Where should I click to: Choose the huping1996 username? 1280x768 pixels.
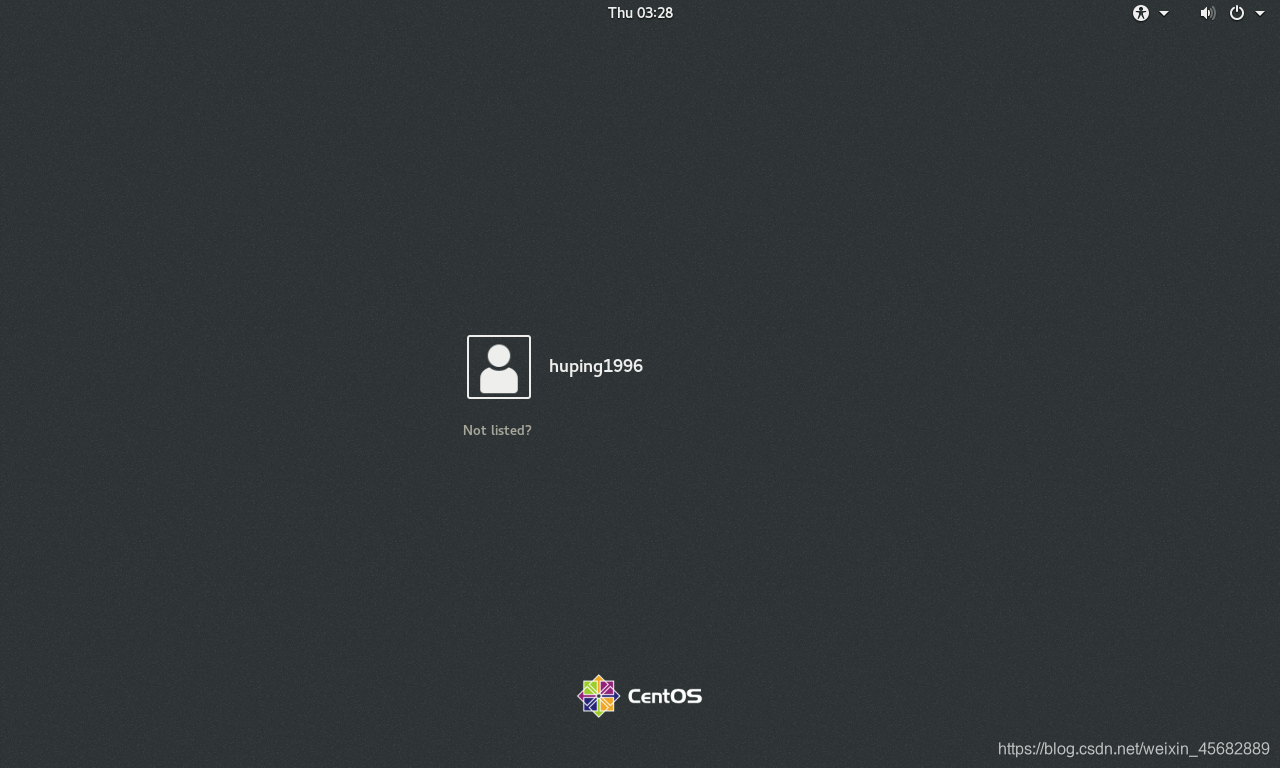point(596,366)
